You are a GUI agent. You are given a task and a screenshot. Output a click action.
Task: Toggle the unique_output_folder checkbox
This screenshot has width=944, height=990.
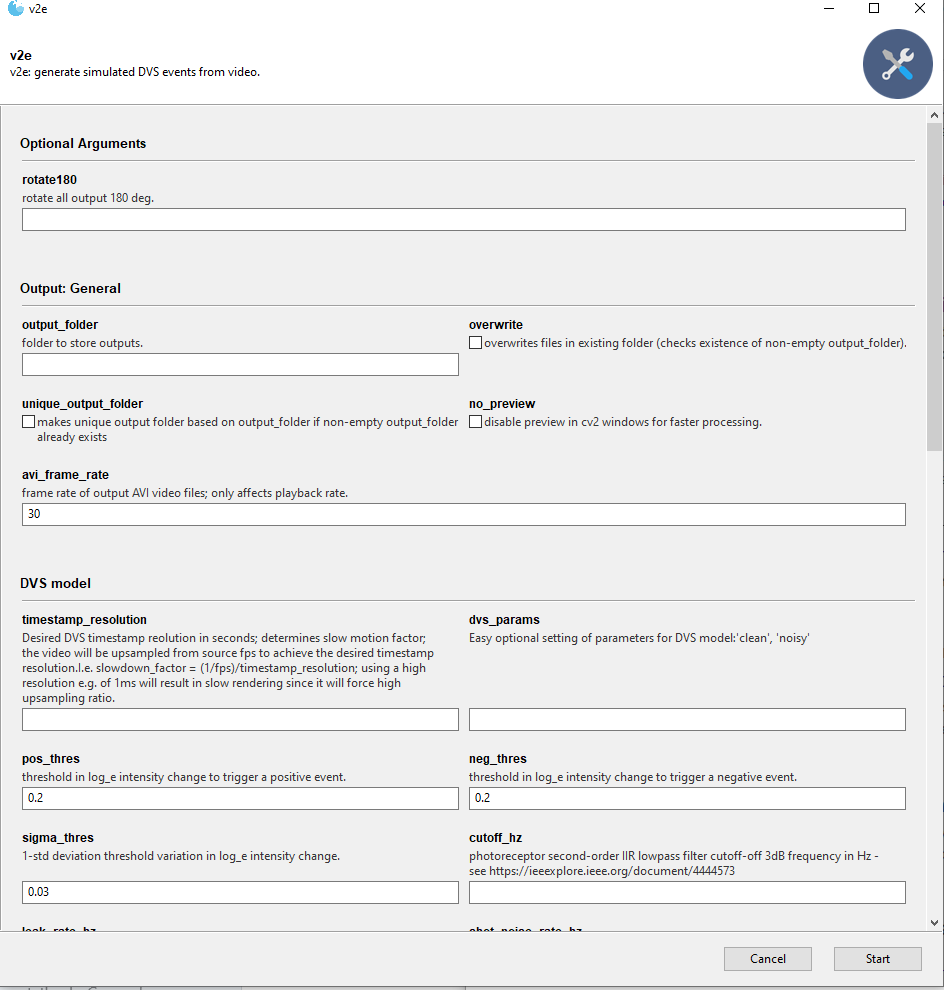28,422
